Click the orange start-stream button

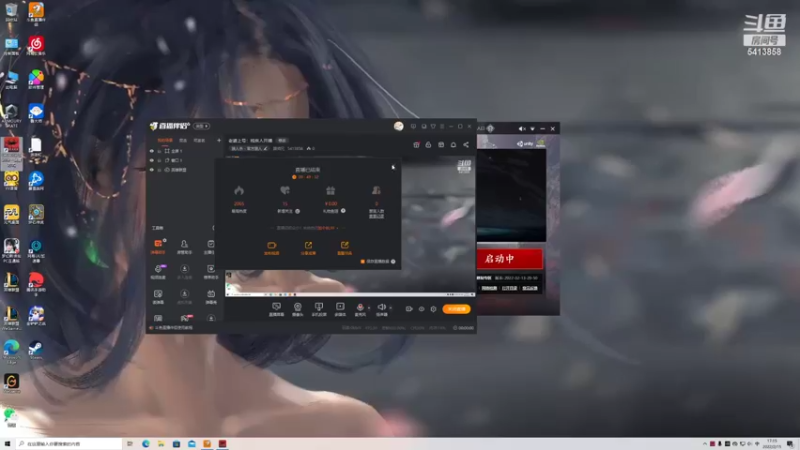[456, 309]
